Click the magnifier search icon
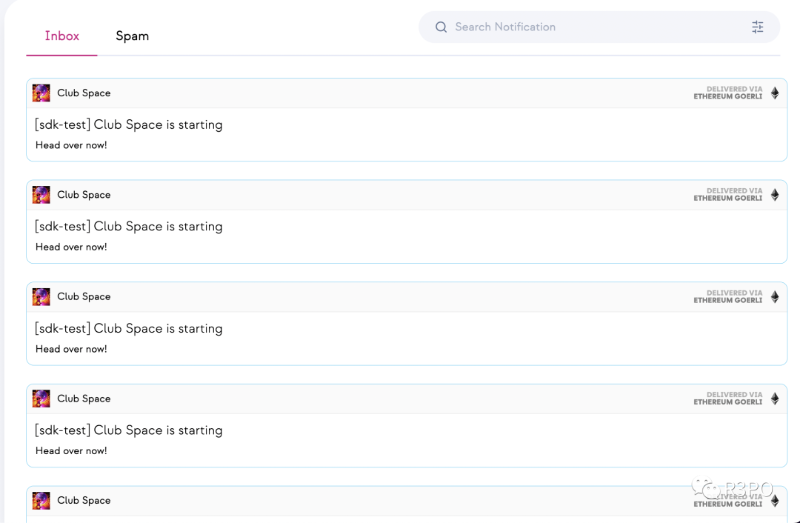Screen dimensions: 800x523 (x=441, y=27)
